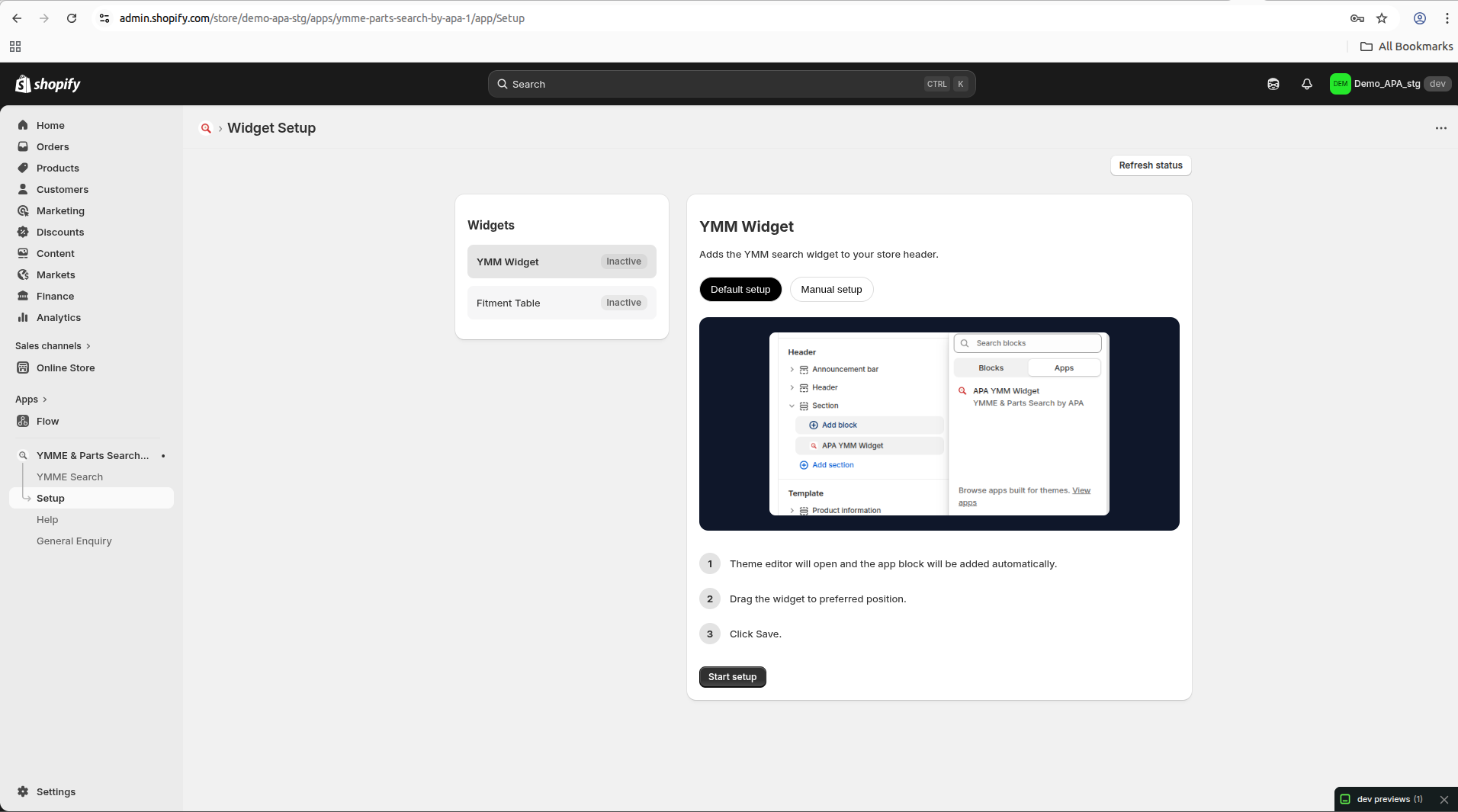Screen dimensions: 1458x812
Task: Click the password key icon
Action: (x=1357, y=18)
